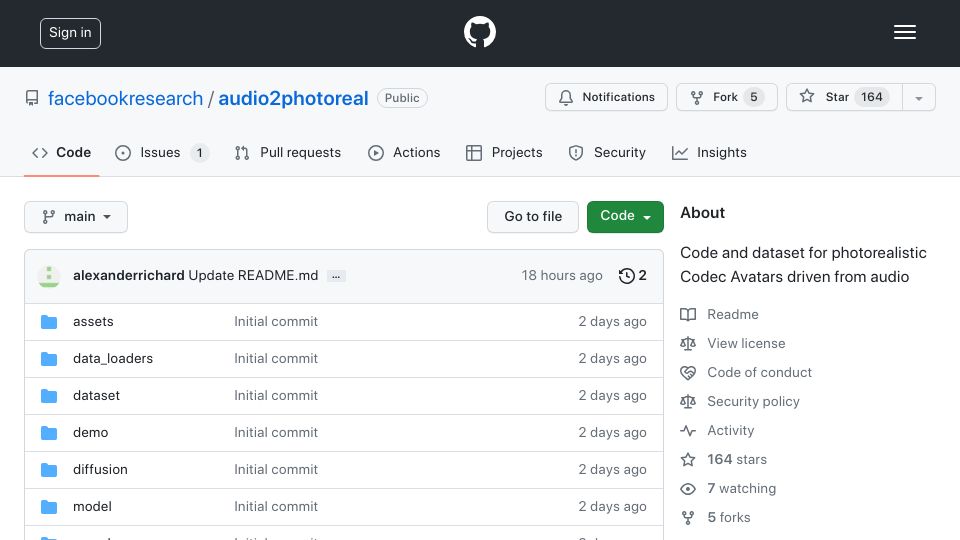Open the hamburger navigation menu
The width and height of the screenshot is (960, 540).
point(904,32)
